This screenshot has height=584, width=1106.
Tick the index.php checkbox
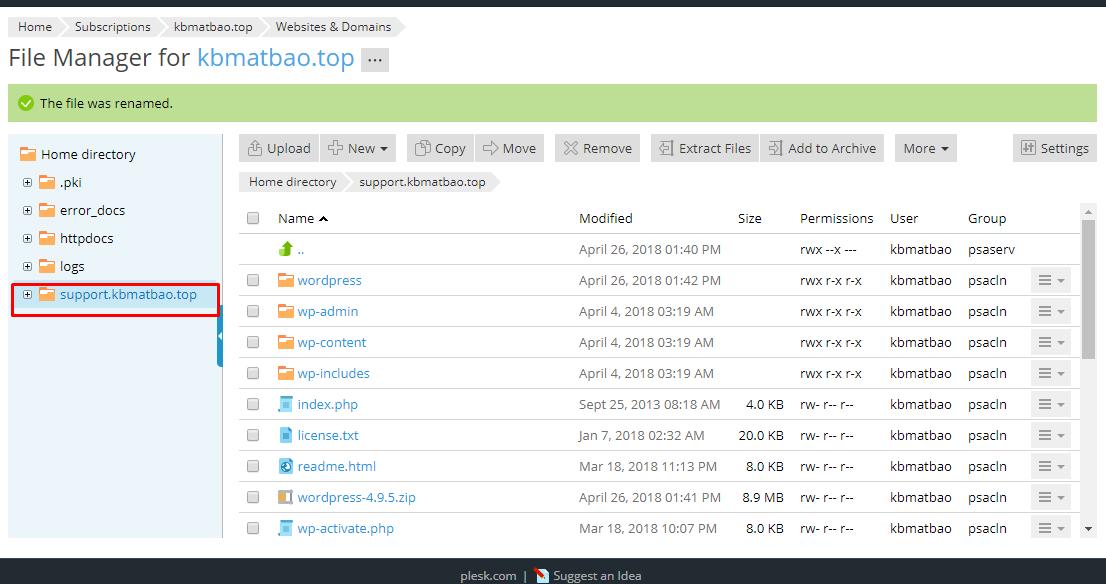pos(253,404)
